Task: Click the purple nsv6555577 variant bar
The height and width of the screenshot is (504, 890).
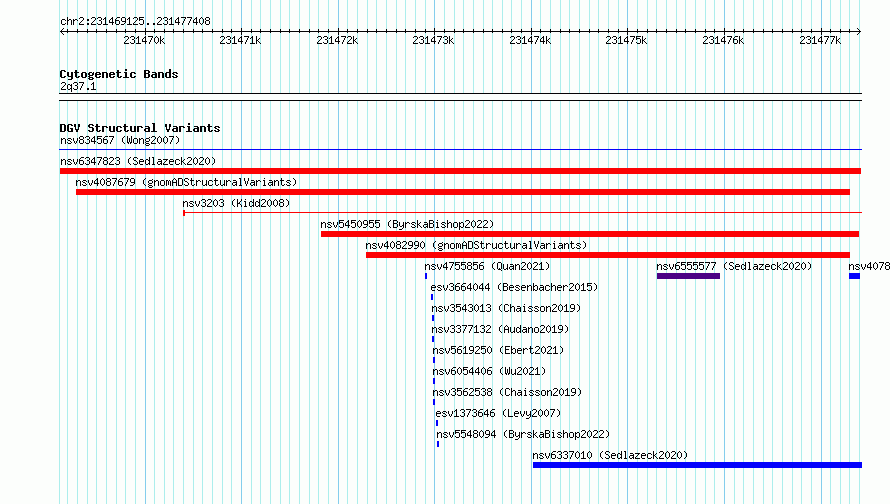Action: 688,276
